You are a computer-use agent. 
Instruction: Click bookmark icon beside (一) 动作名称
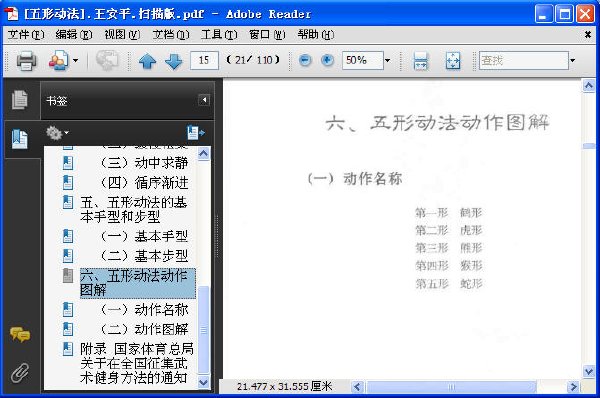pyautogui.click(x=68, y=310)
